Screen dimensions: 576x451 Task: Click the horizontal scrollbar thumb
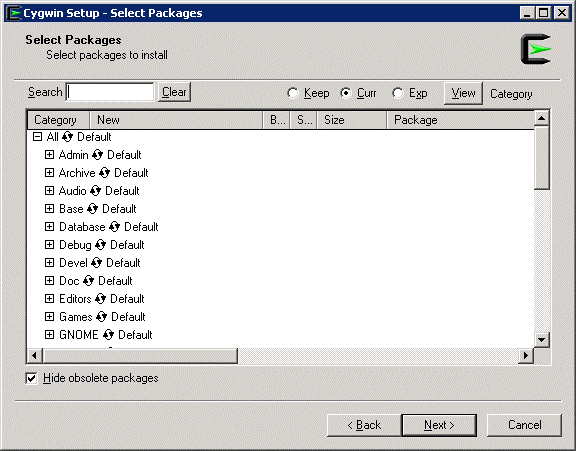tap(140, 356)
